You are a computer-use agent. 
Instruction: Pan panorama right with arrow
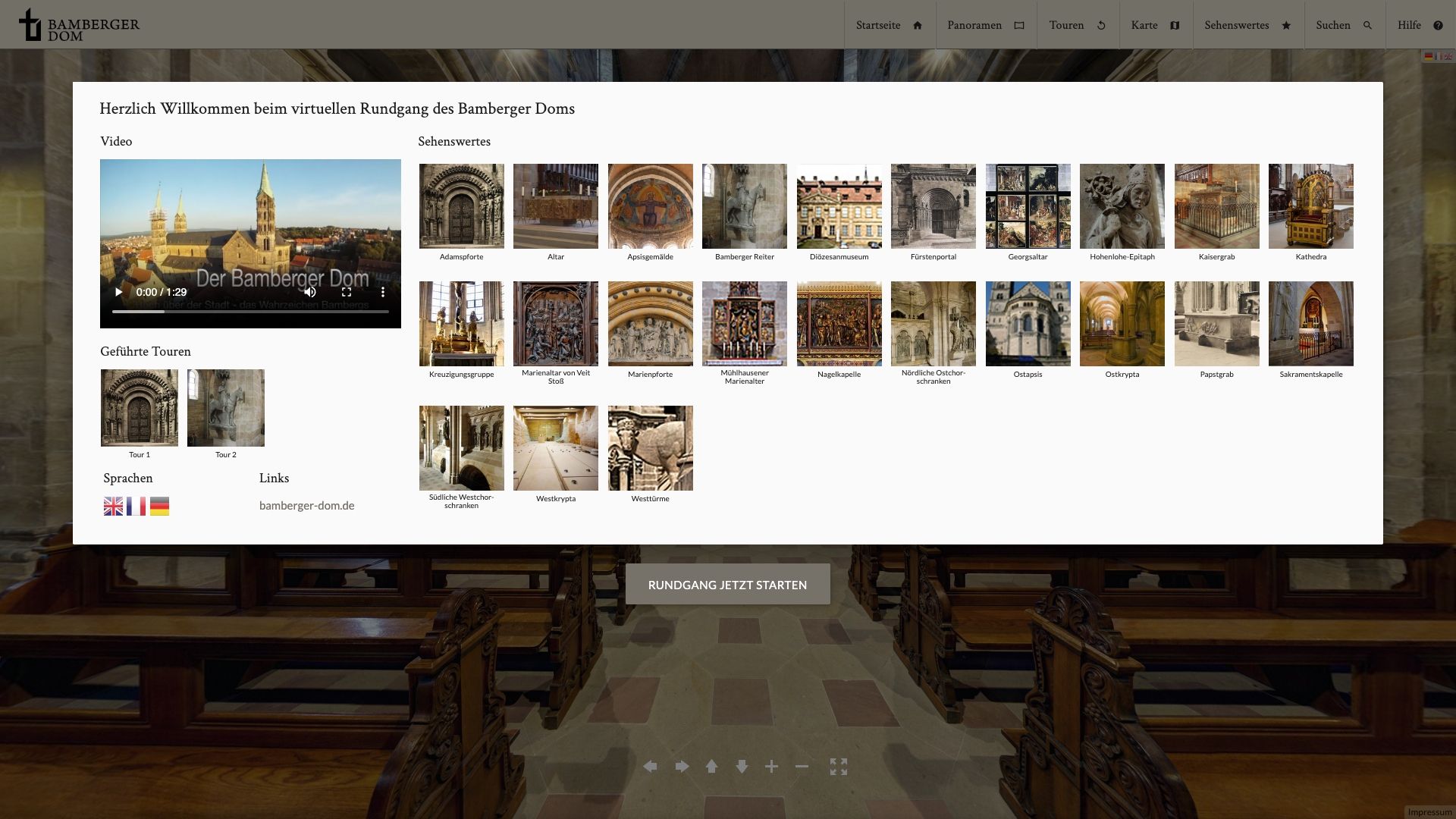682,767
